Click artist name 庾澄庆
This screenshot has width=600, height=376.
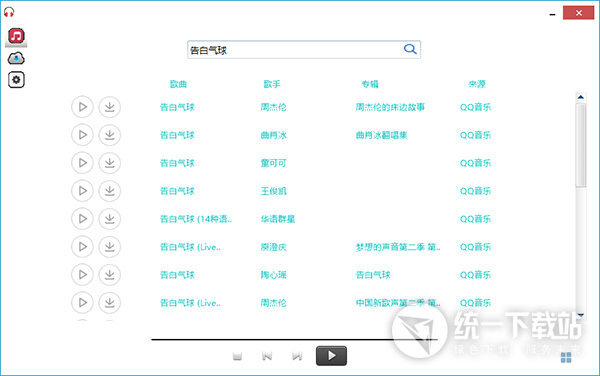pos(273,247)
